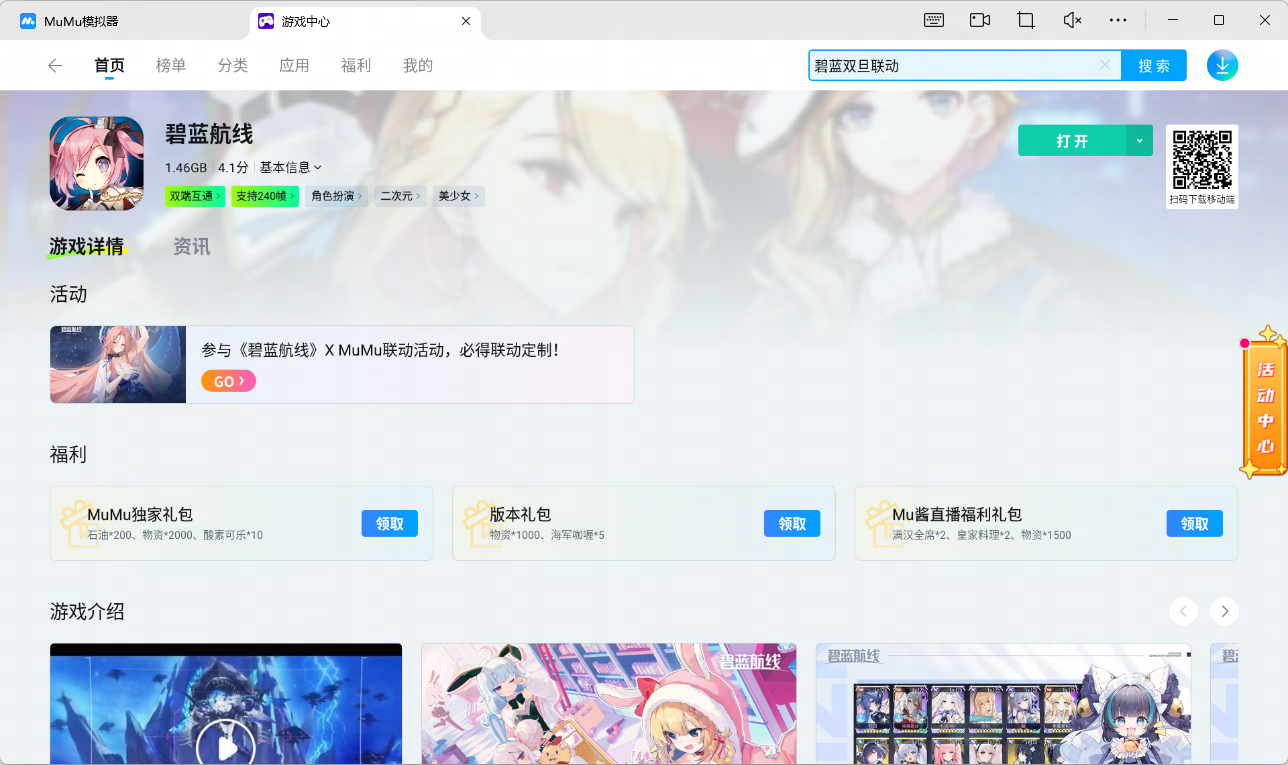Open the three-dots more menu

coord(1118,20)
